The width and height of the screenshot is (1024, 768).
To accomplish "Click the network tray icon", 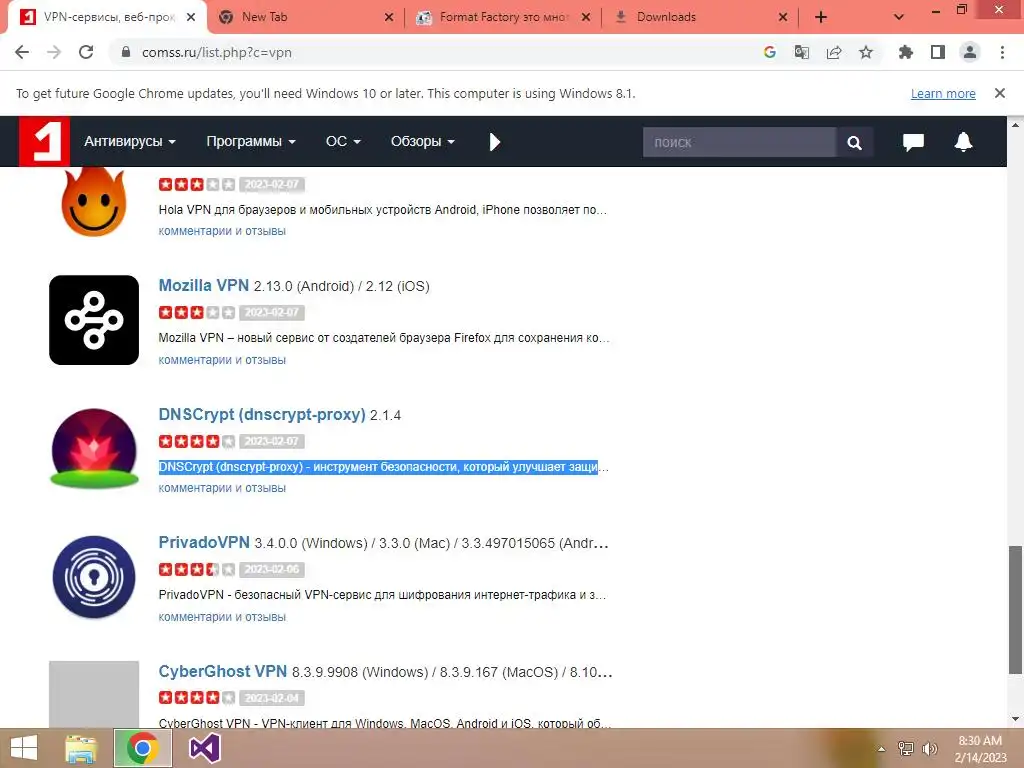I will (906, 749).
